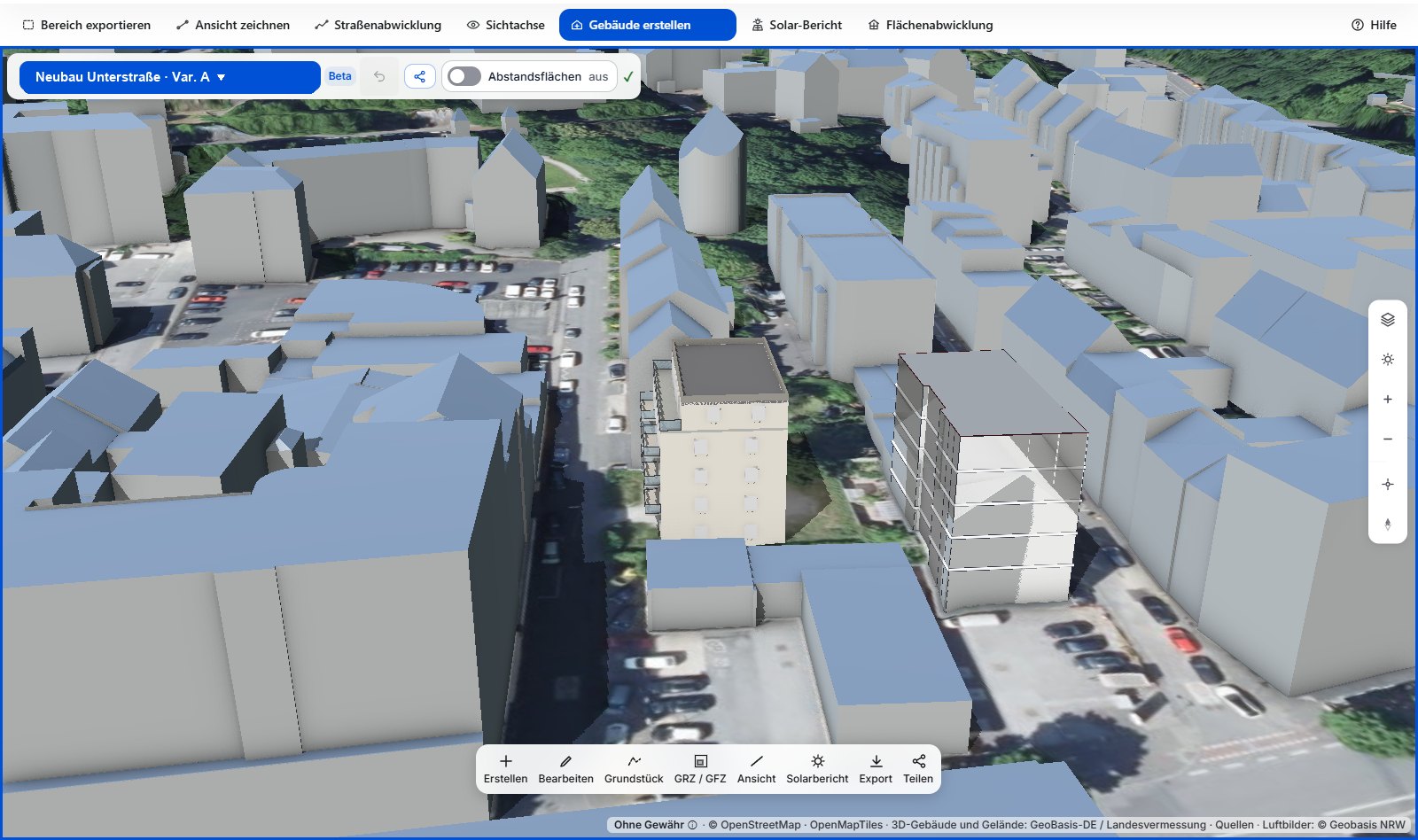Open Straßenabwicklung tool

(x=378, y=25)
